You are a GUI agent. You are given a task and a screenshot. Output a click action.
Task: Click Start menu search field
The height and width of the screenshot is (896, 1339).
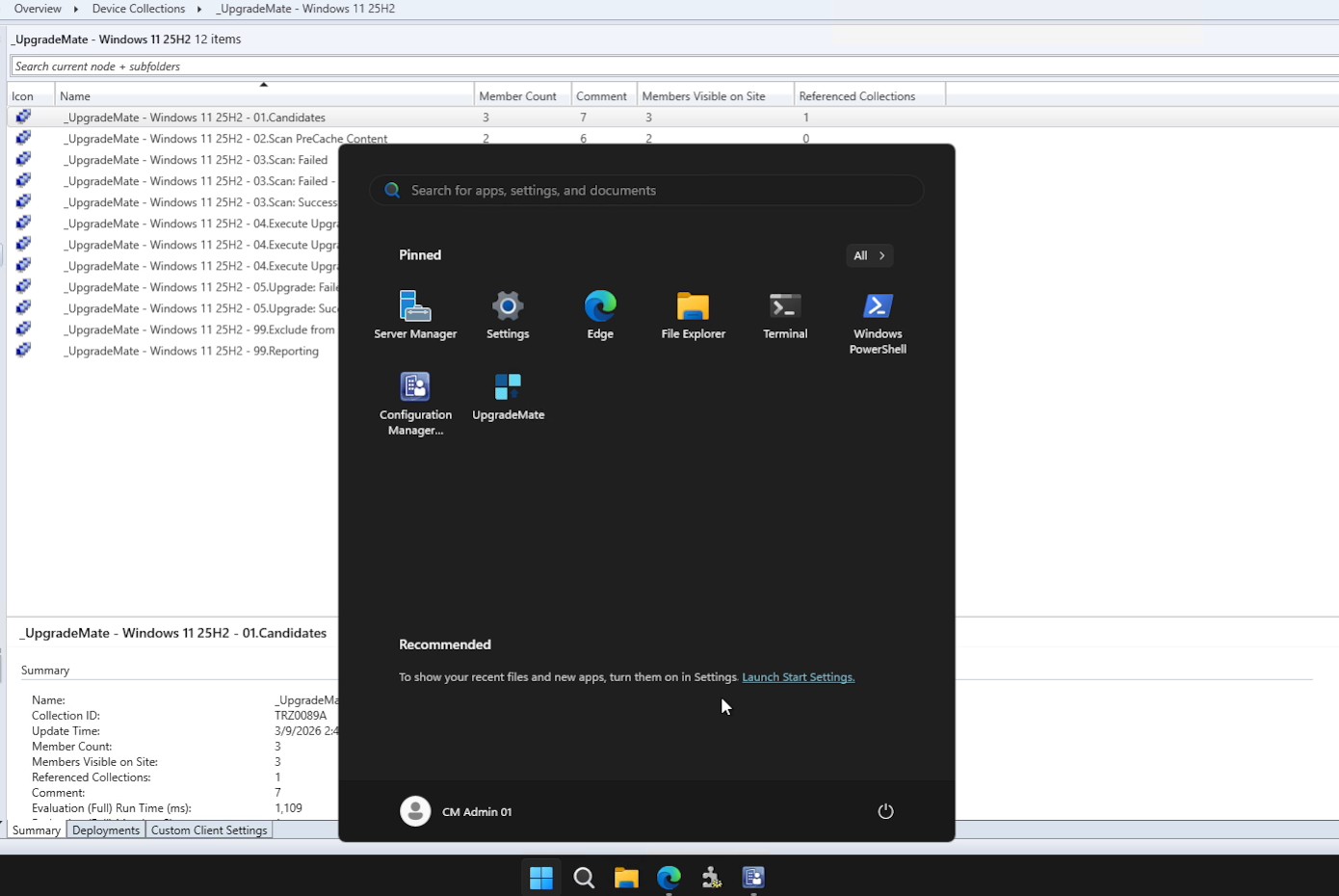pos(646,190)
